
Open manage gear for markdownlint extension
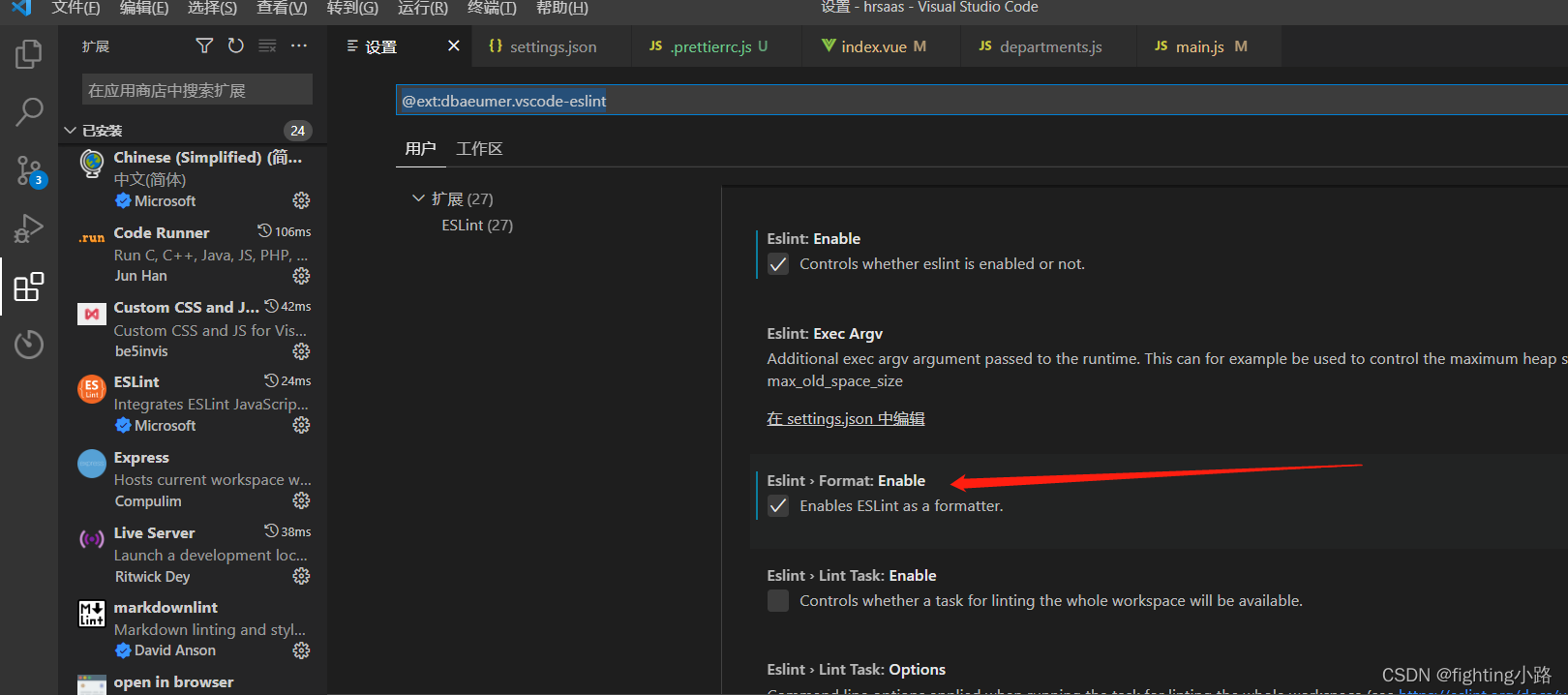tap(301, 650)
